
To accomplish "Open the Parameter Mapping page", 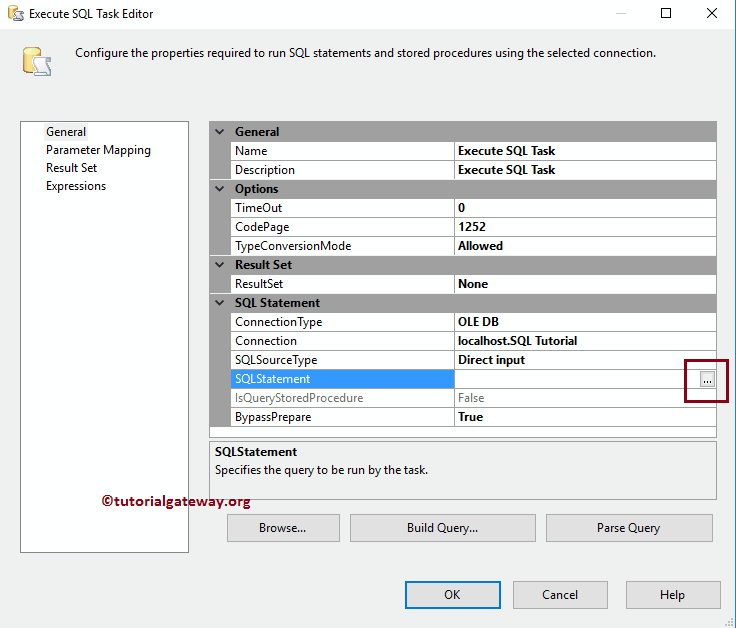I will [98, 150].
